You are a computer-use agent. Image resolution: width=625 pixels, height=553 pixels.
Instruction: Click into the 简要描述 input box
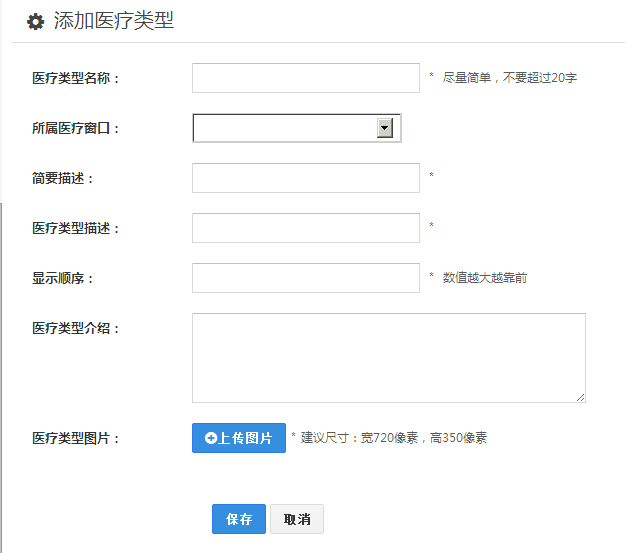(305, 178)
